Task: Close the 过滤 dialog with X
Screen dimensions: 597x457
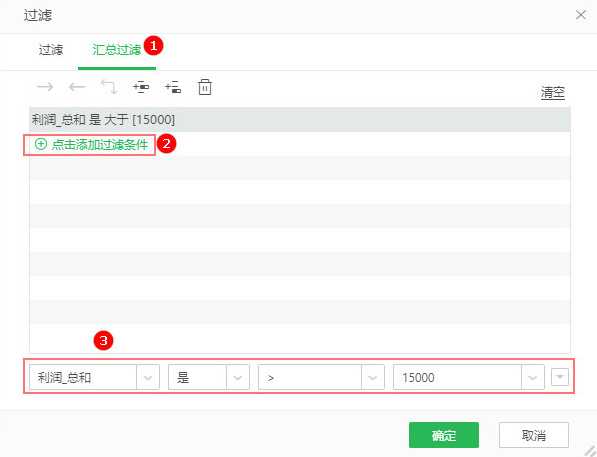Action: 581,15
